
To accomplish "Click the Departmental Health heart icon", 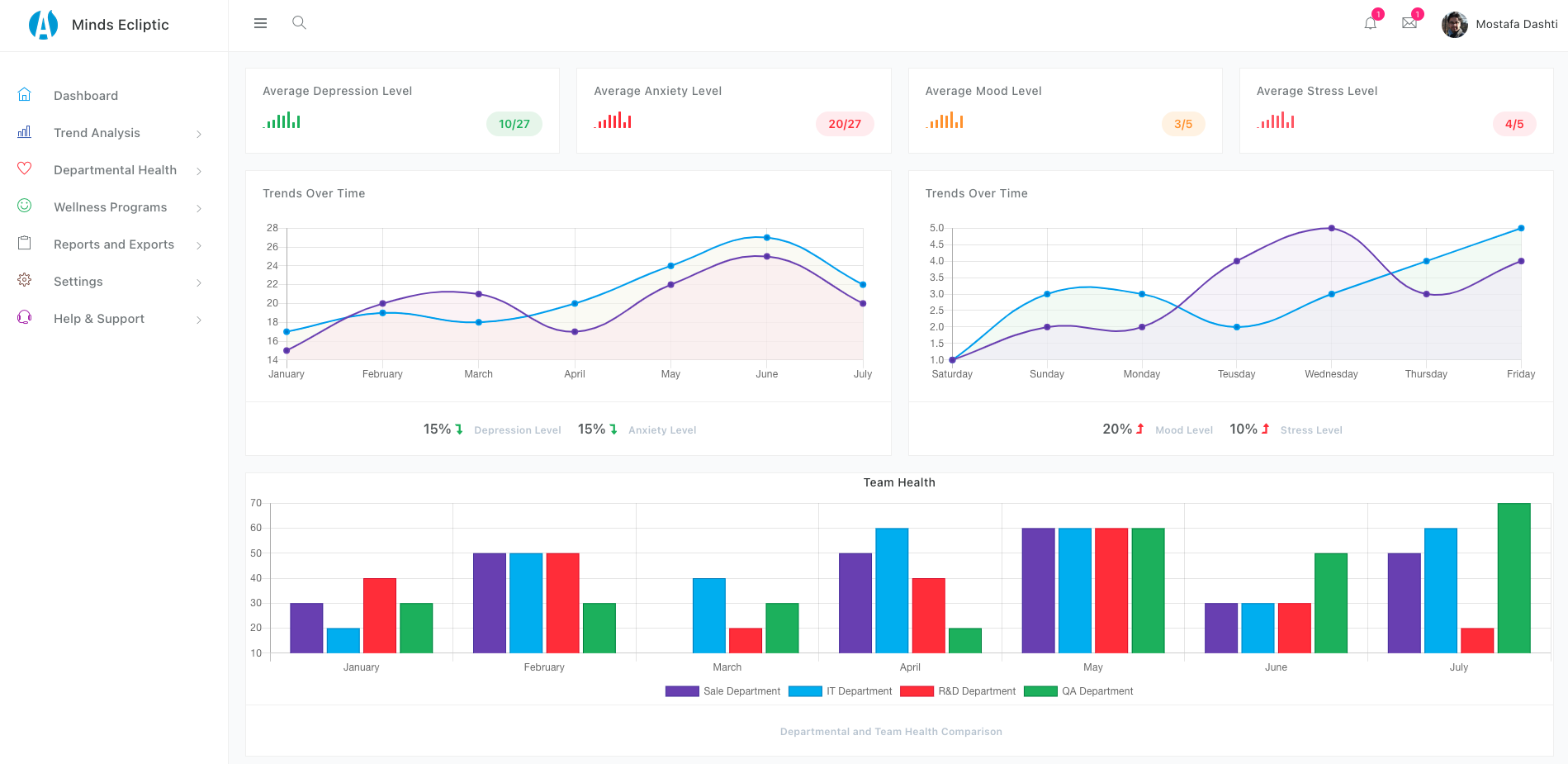I will (25, 168).
